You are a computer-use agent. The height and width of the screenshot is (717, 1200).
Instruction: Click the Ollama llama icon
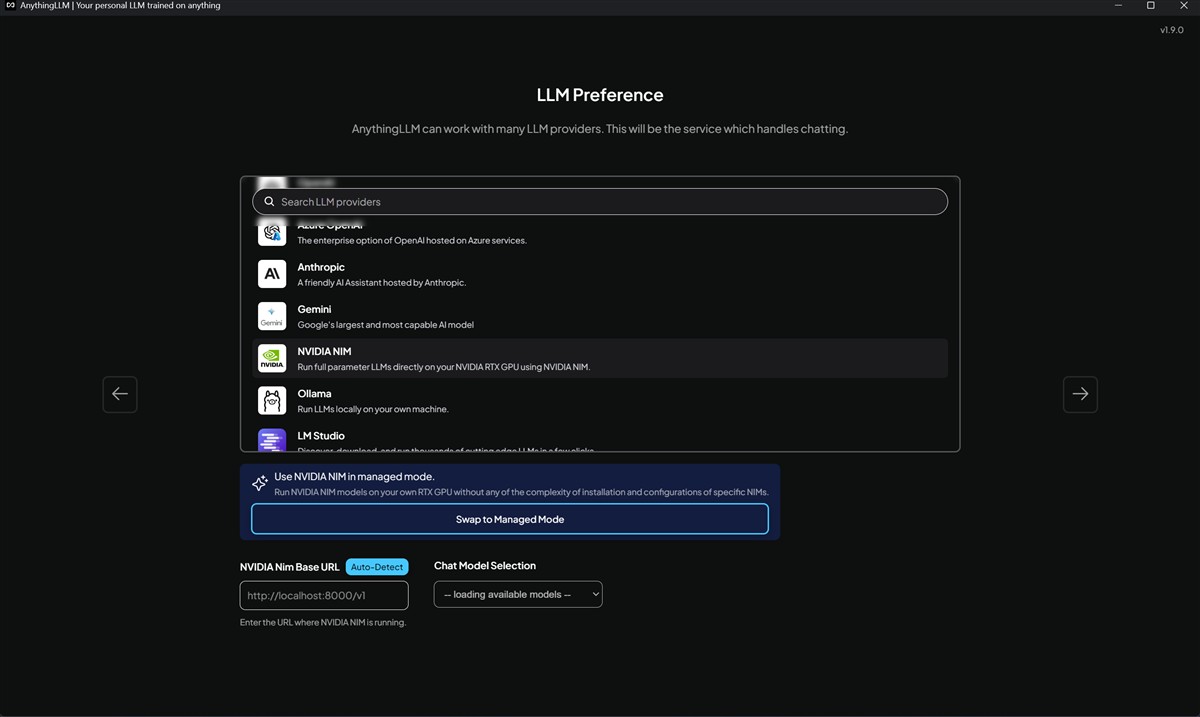pos(272,400)
